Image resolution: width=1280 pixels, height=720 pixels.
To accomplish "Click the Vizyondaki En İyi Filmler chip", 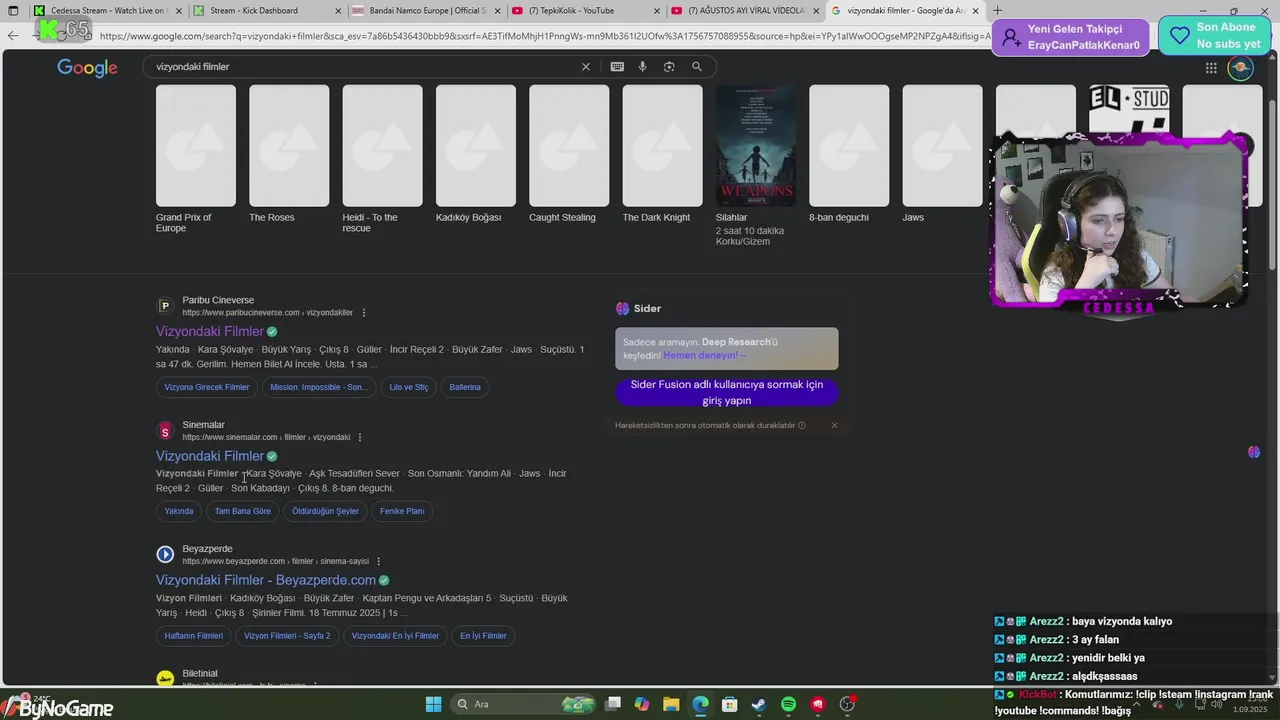I will pyautogui.click(x=395, y=636).
